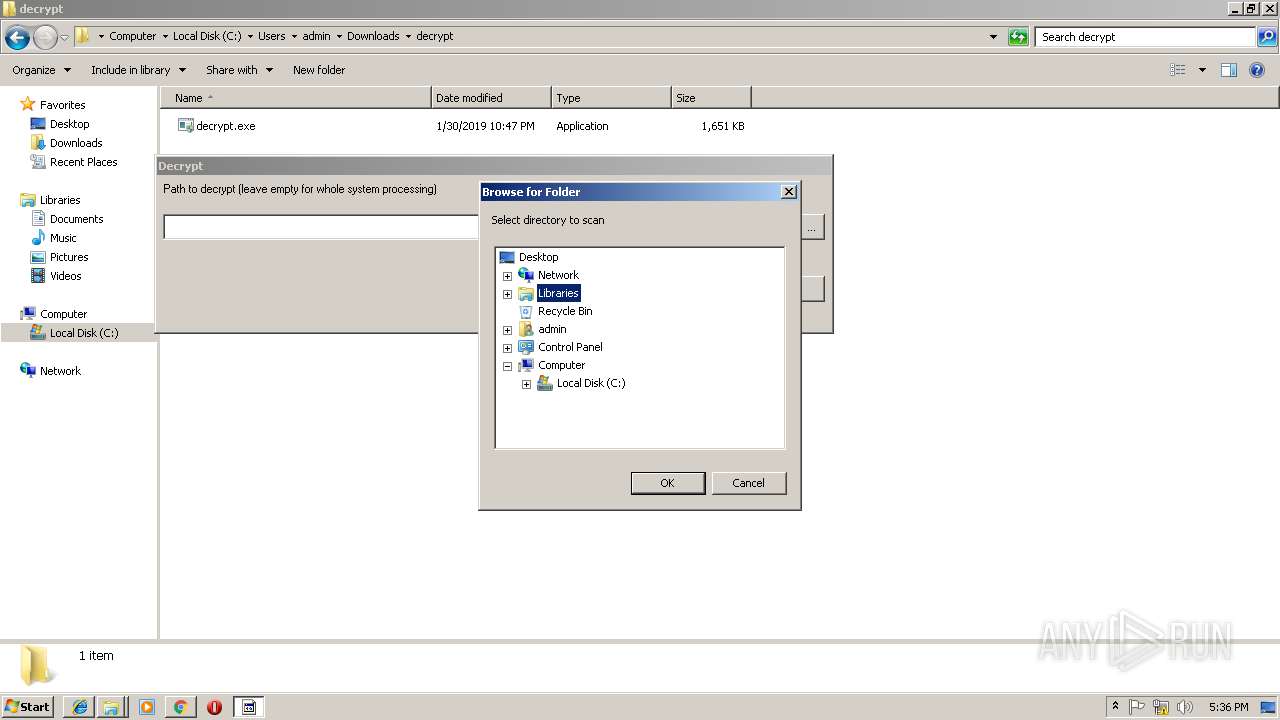Select Documents under Libraries sidebar
Image resolution: width=1280 pixels, height=720 pixels.
tap(76, 219)
